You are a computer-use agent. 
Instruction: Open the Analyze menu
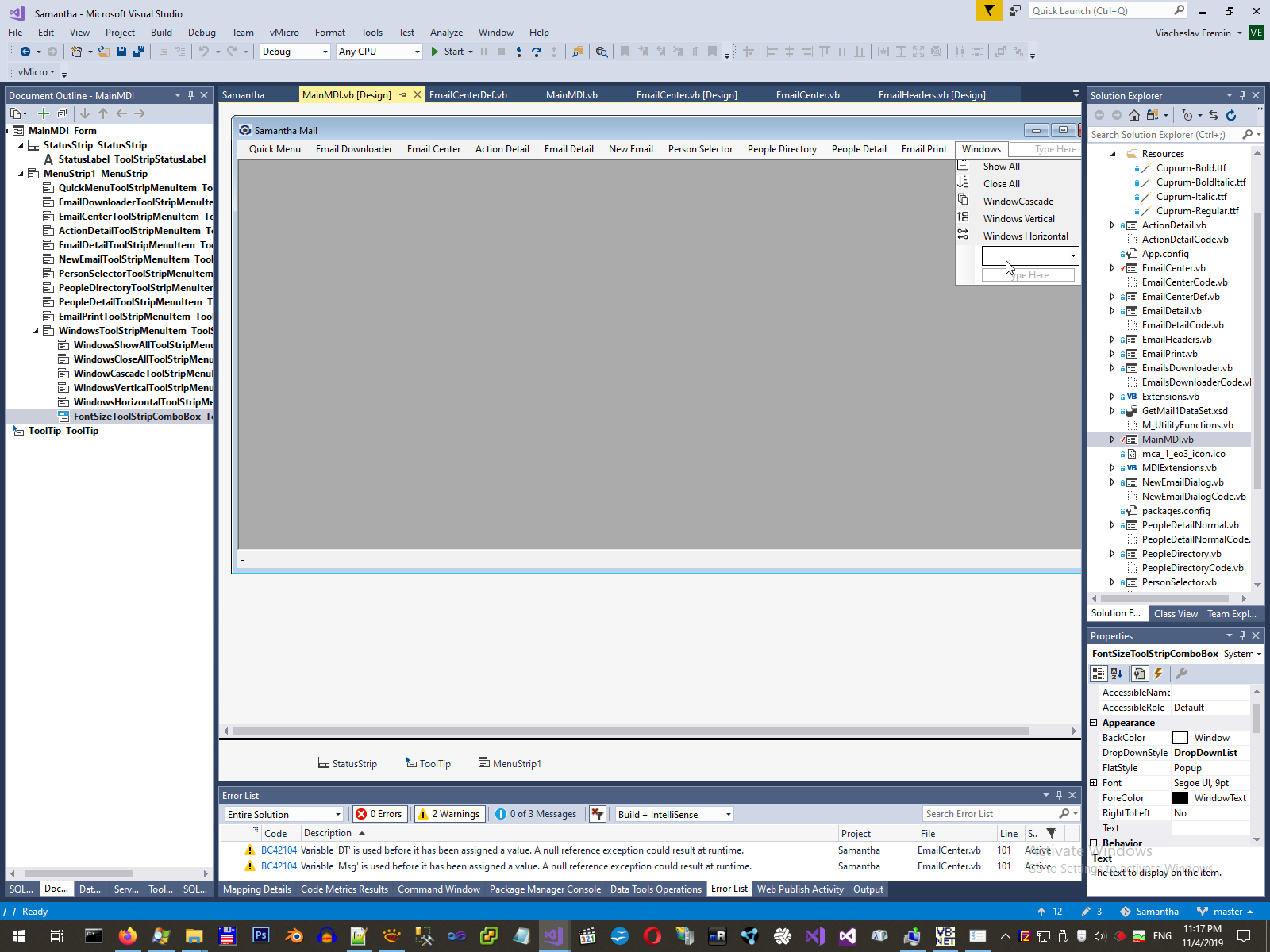446,33
